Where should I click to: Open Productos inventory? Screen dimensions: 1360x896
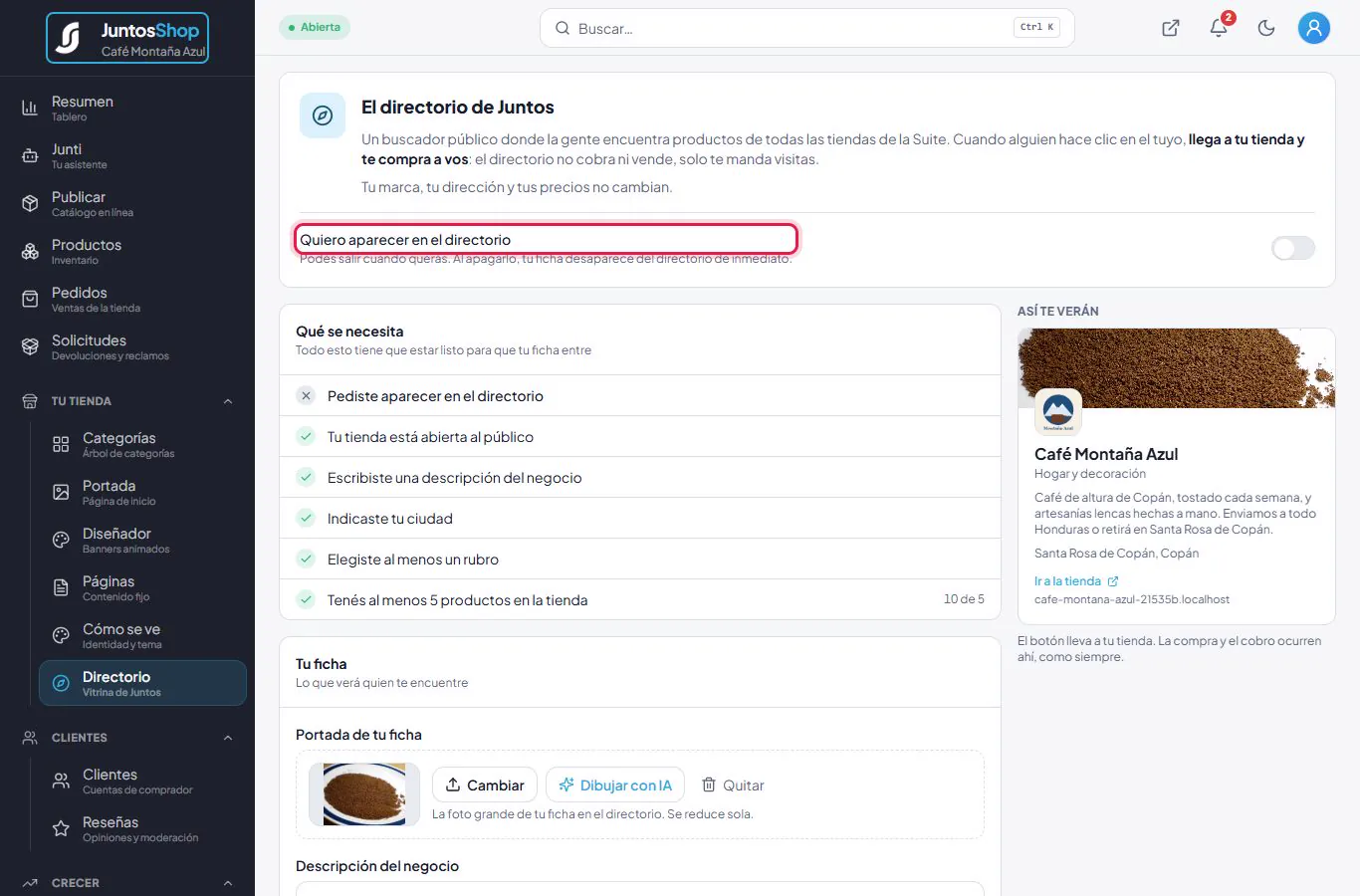click(x=127, y=251)
